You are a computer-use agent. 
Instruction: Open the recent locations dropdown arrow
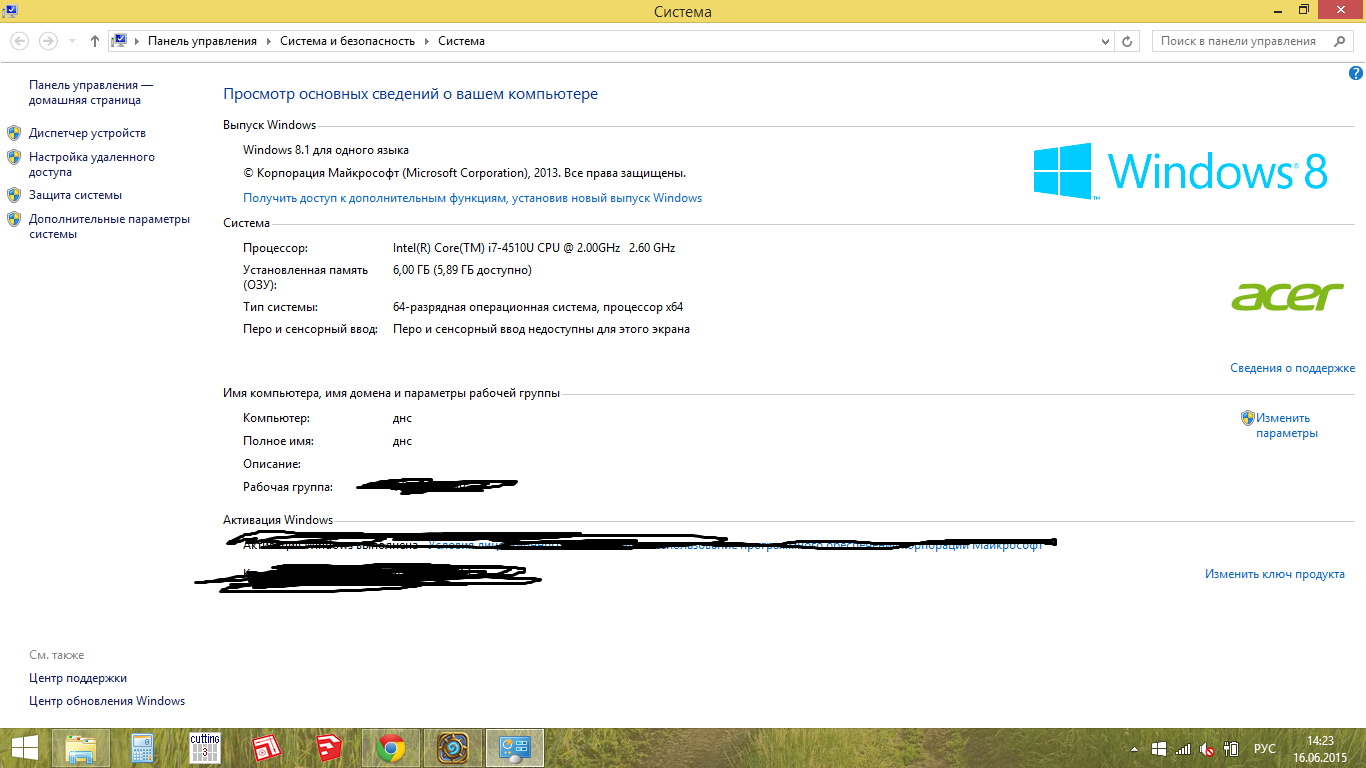72,41
